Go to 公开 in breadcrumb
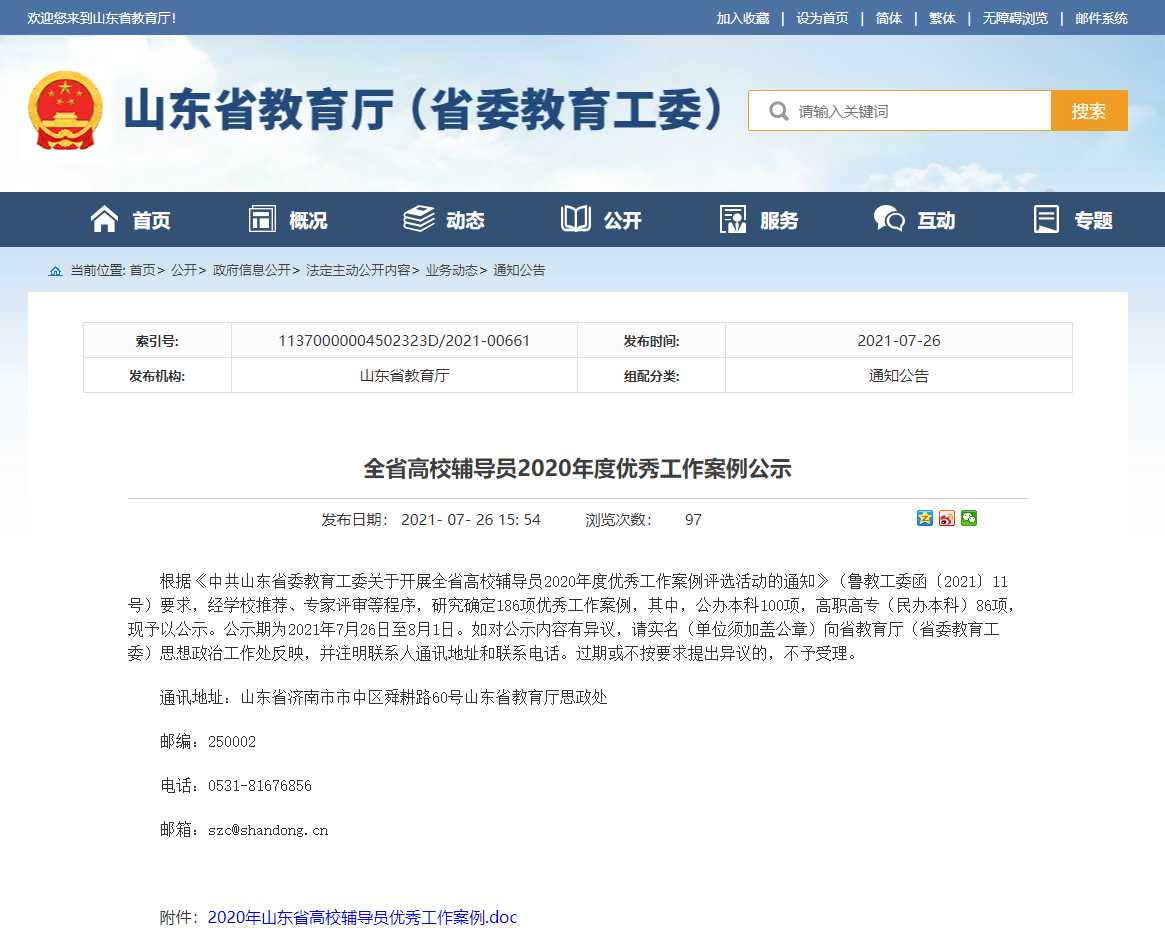Image resolution: width=1165 pixels, height=950 pixels. coord(184,270)
